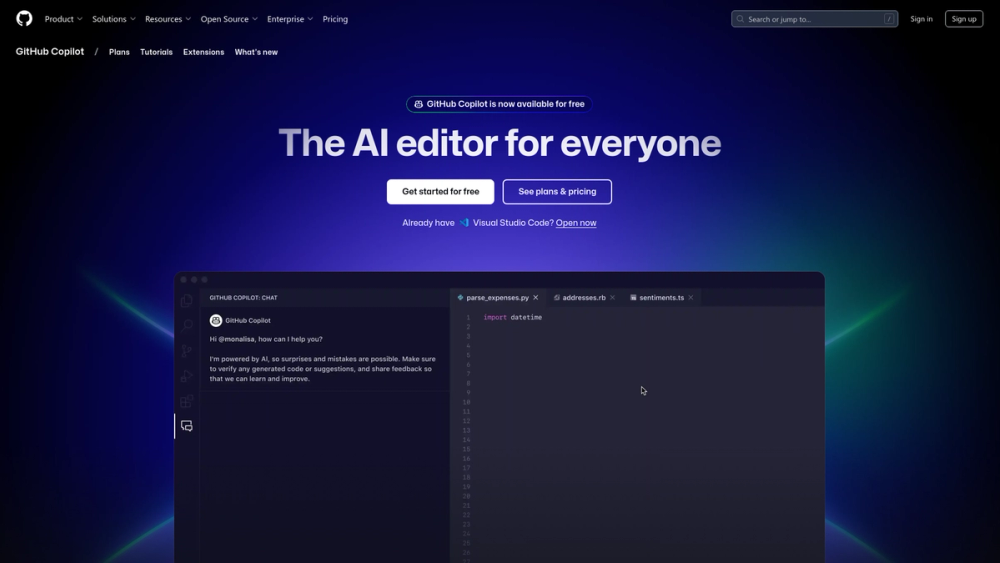The image size is (1000, 563).
Task: Focus the Search or jump to field
Action: [x=814, y=19]
